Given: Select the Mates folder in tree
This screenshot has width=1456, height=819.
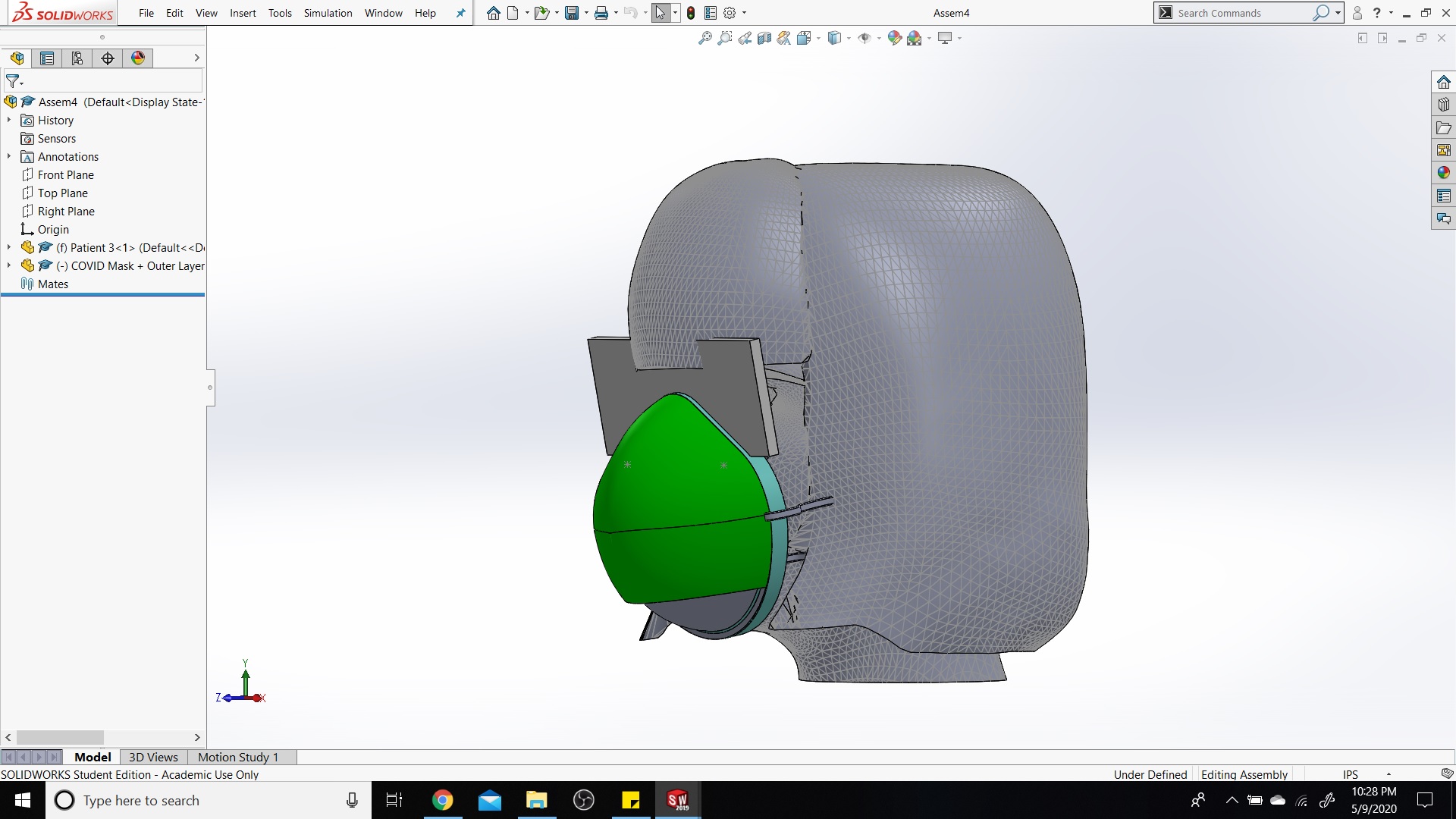Looking at the screenshot, I should coord(52,284).
